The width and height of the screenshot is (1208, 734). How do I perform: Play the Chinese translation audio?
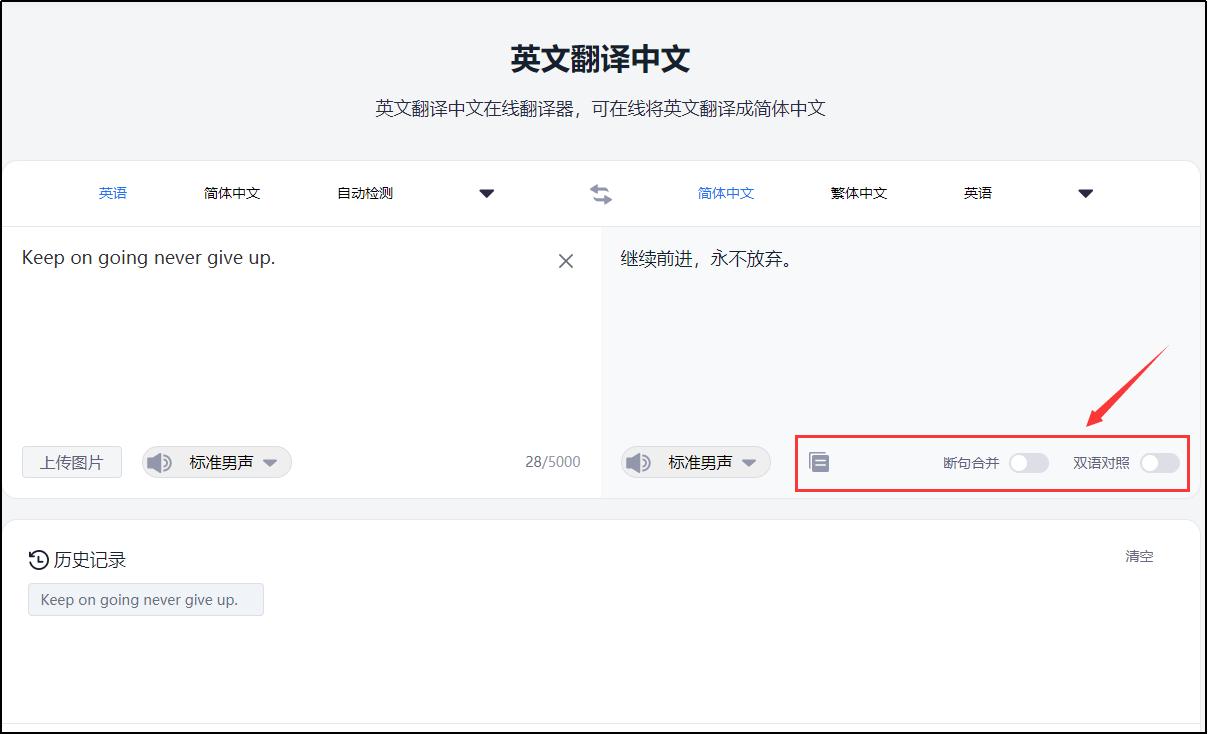(637, 461)
